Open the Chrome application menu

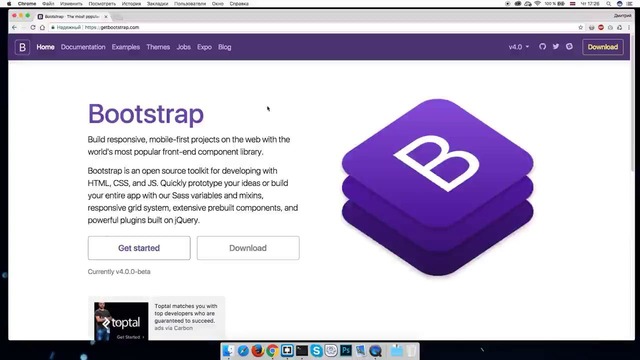(x=27, y=4)
